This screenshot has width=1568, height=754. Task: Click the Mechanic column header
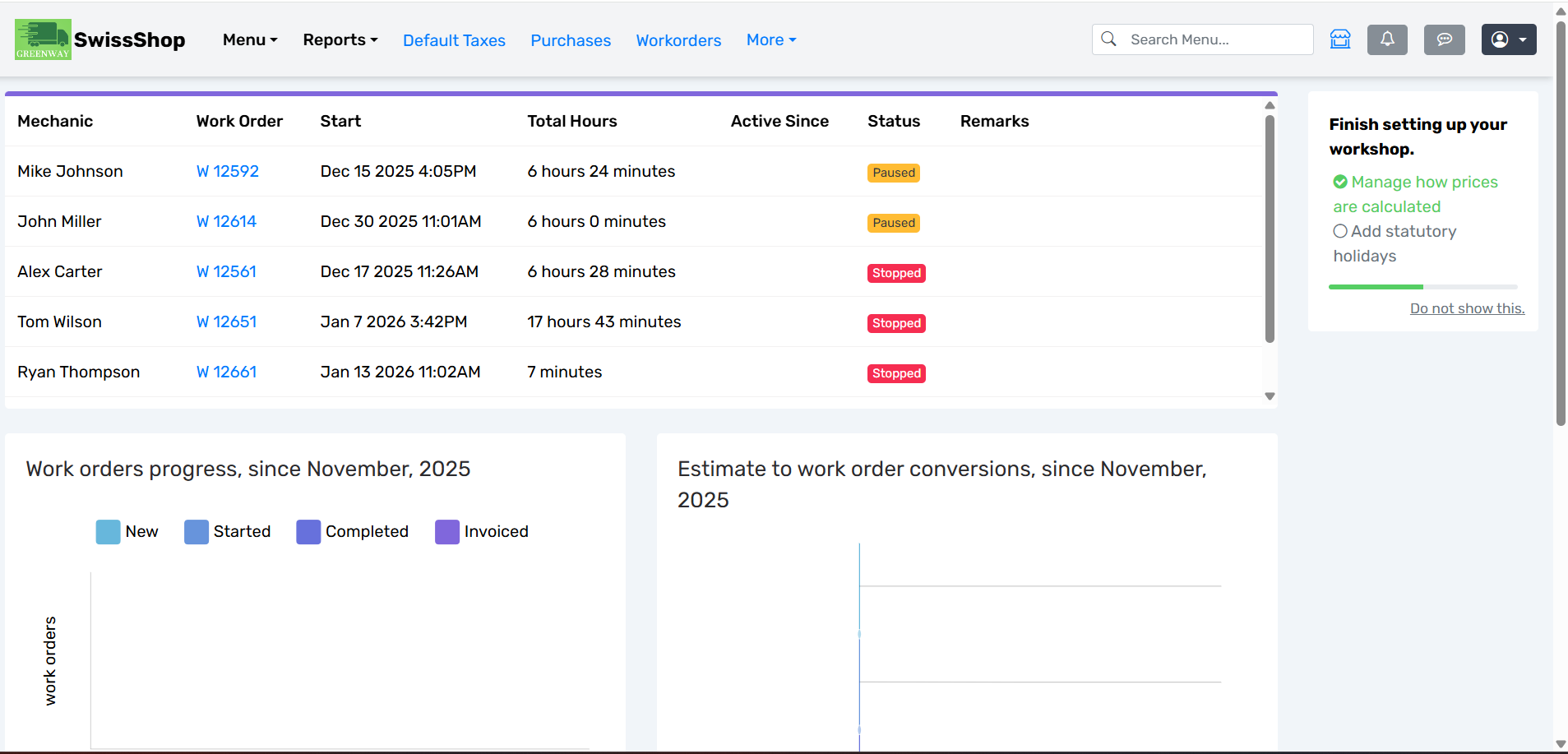(x=55, y=121)
